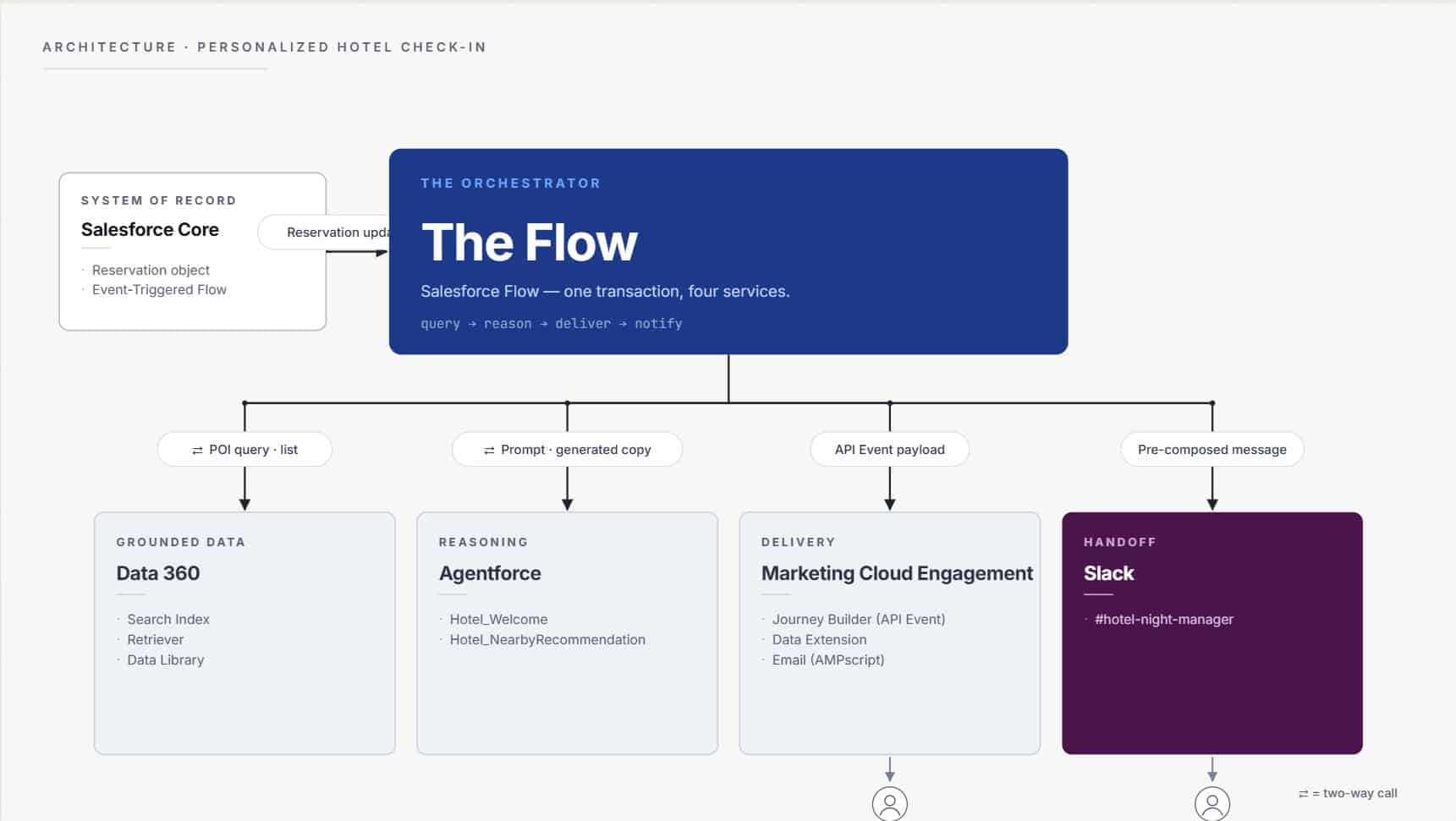Select the Search Index list item
The height and width of the screenshot is (821, 1456).
pyautogui.click(x=168, y=620)
